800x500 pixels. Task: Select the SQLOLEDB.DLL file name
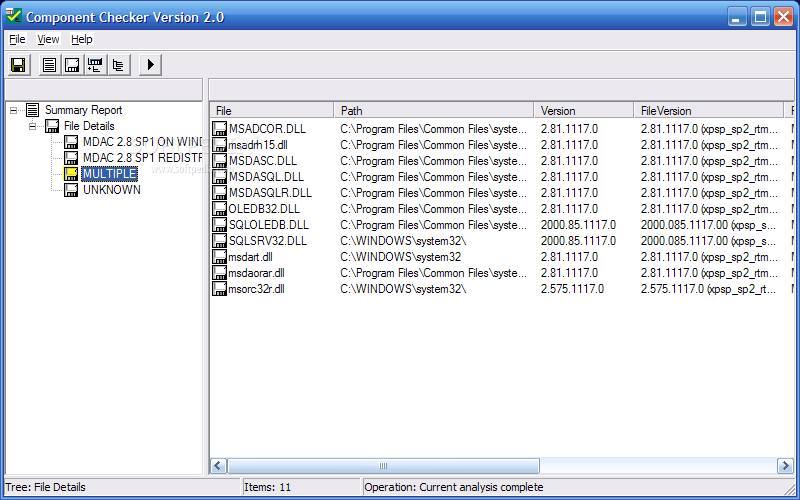coord(269,225)
